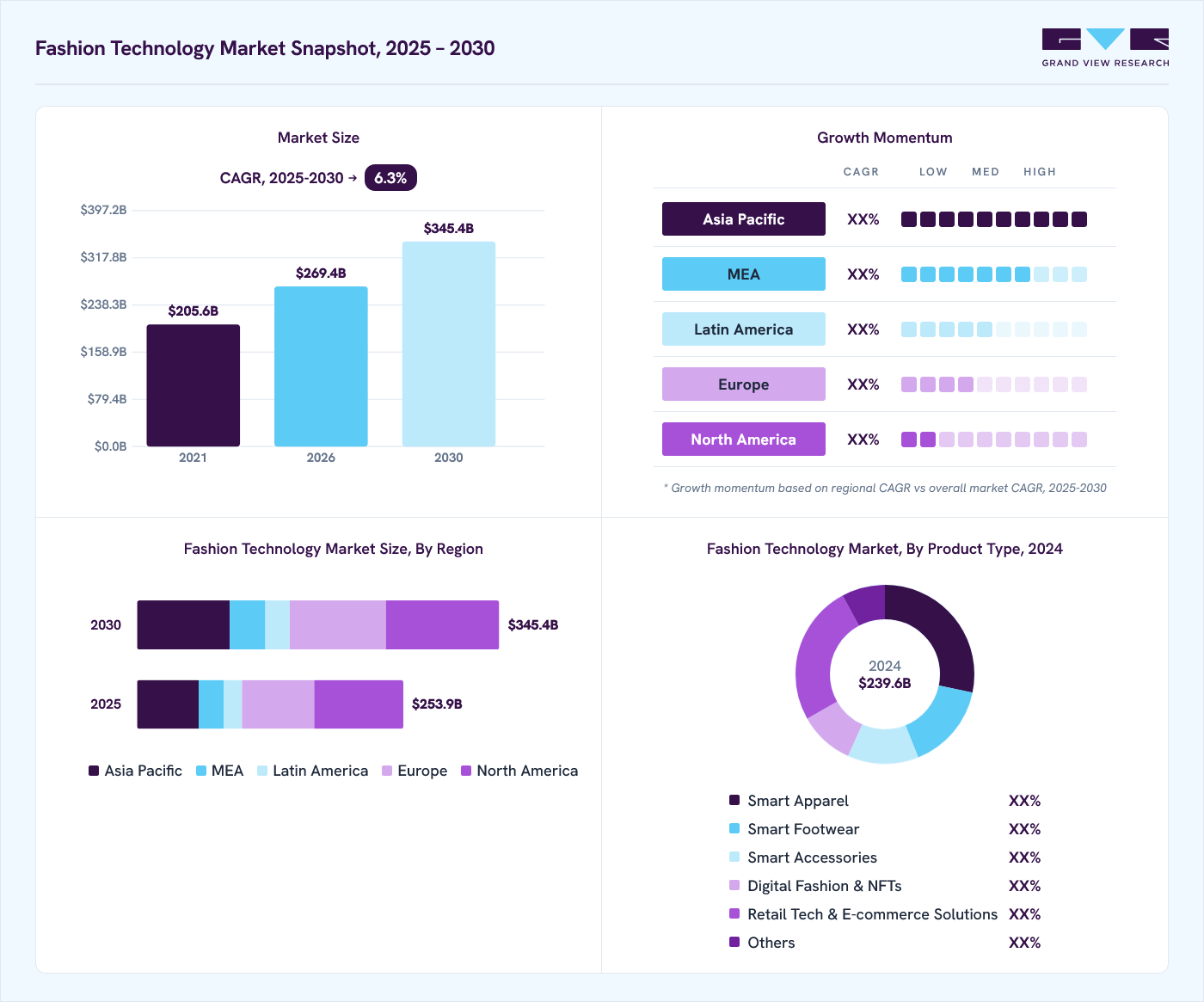Click the Latin America pill in Growth Momentum

pos(744,329)
